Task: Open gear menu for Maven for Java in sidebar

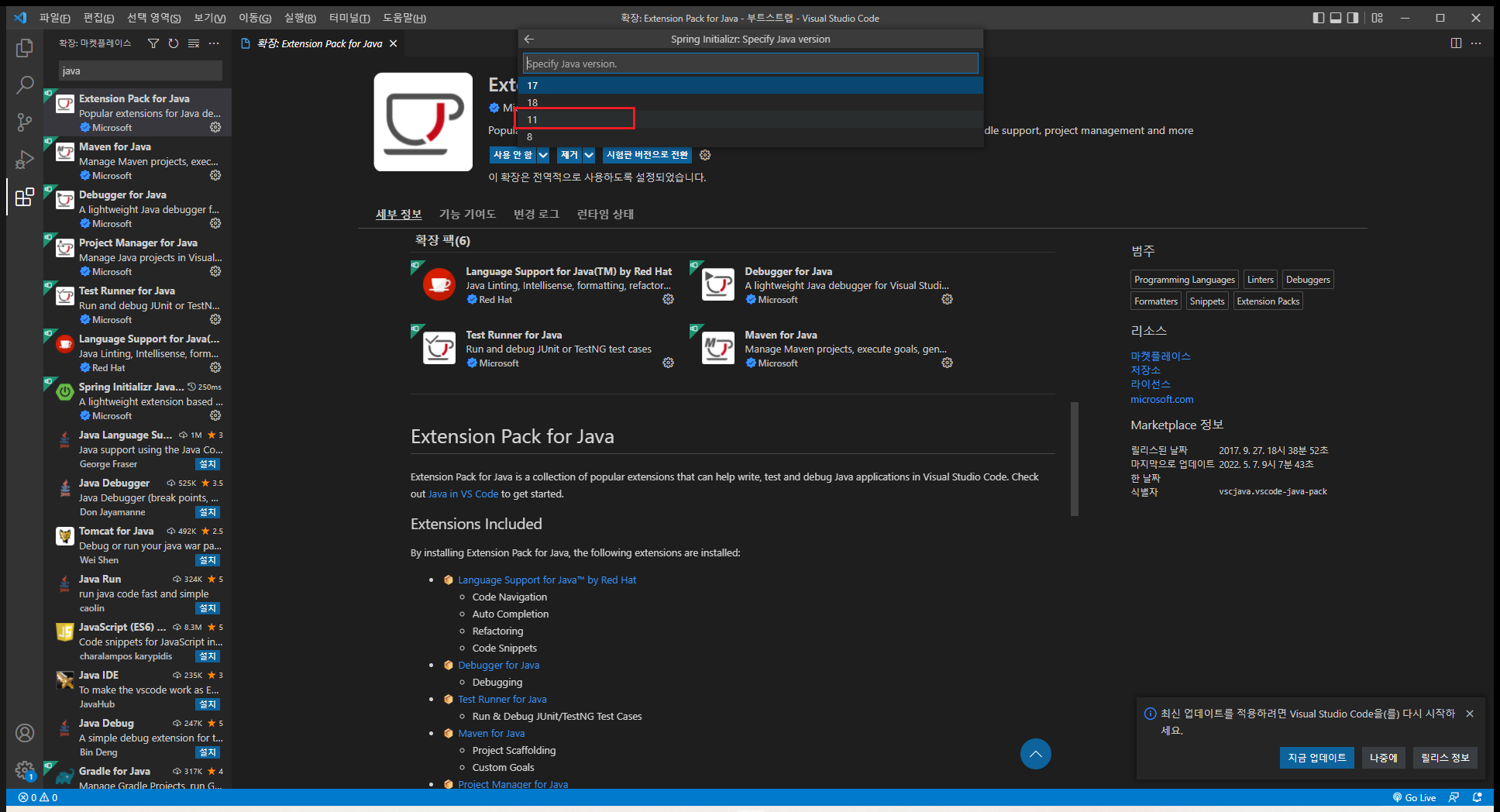Action: pos(215,175)
